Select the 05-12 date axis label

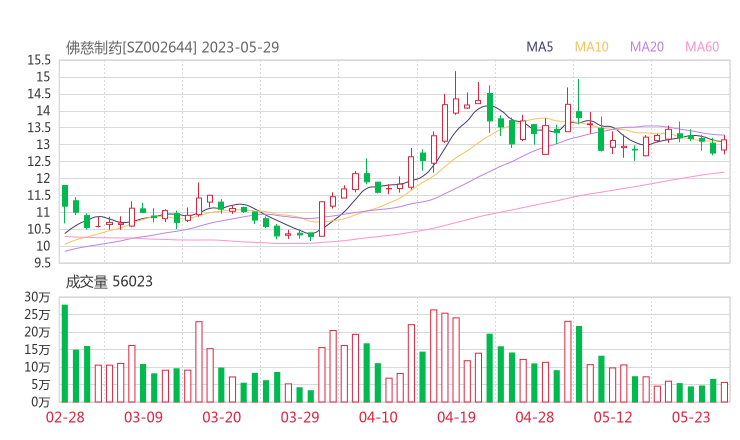pos(613,417)
